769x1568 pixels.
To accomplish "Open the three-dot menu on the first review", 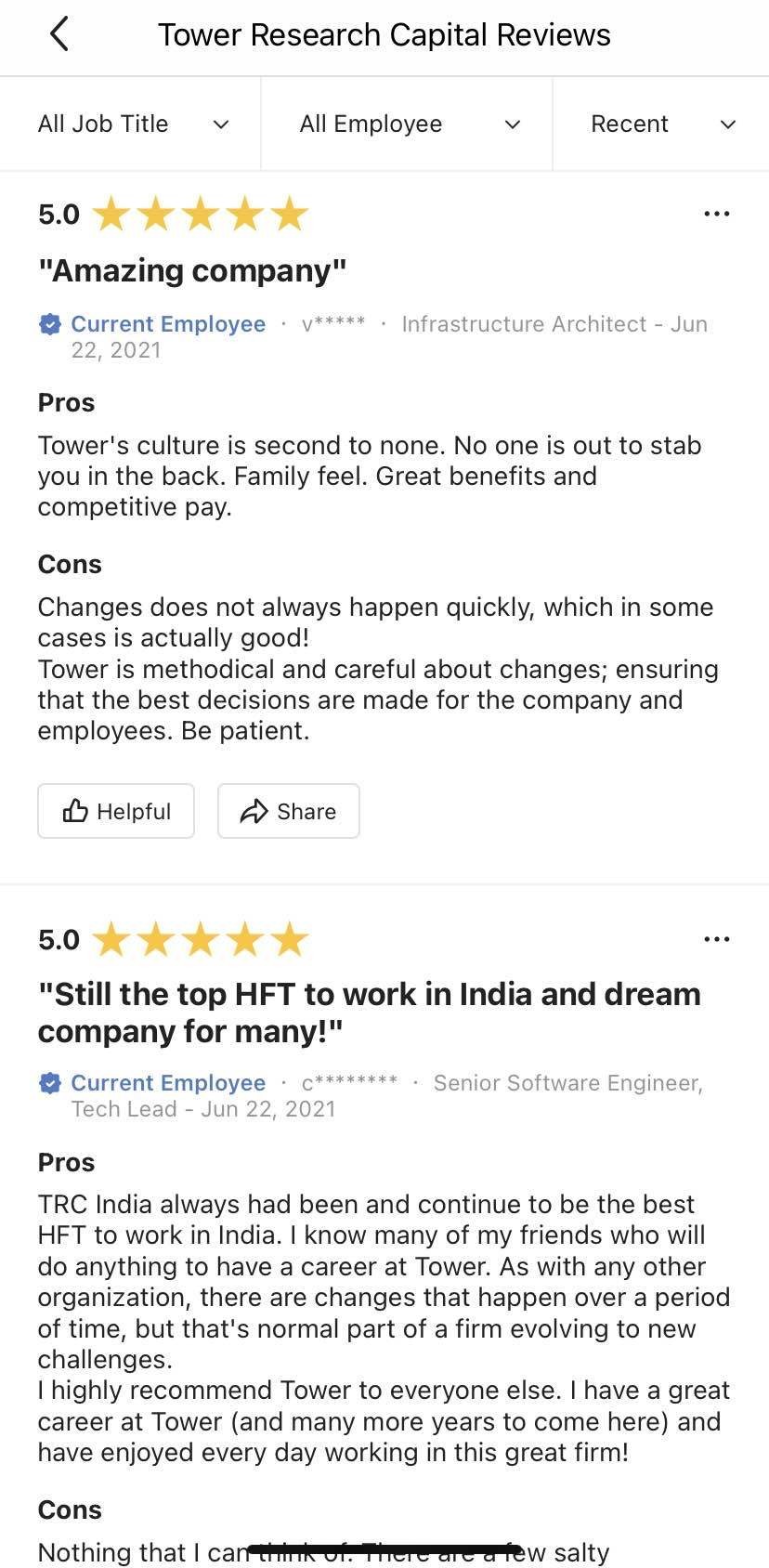I will point(717,214).
